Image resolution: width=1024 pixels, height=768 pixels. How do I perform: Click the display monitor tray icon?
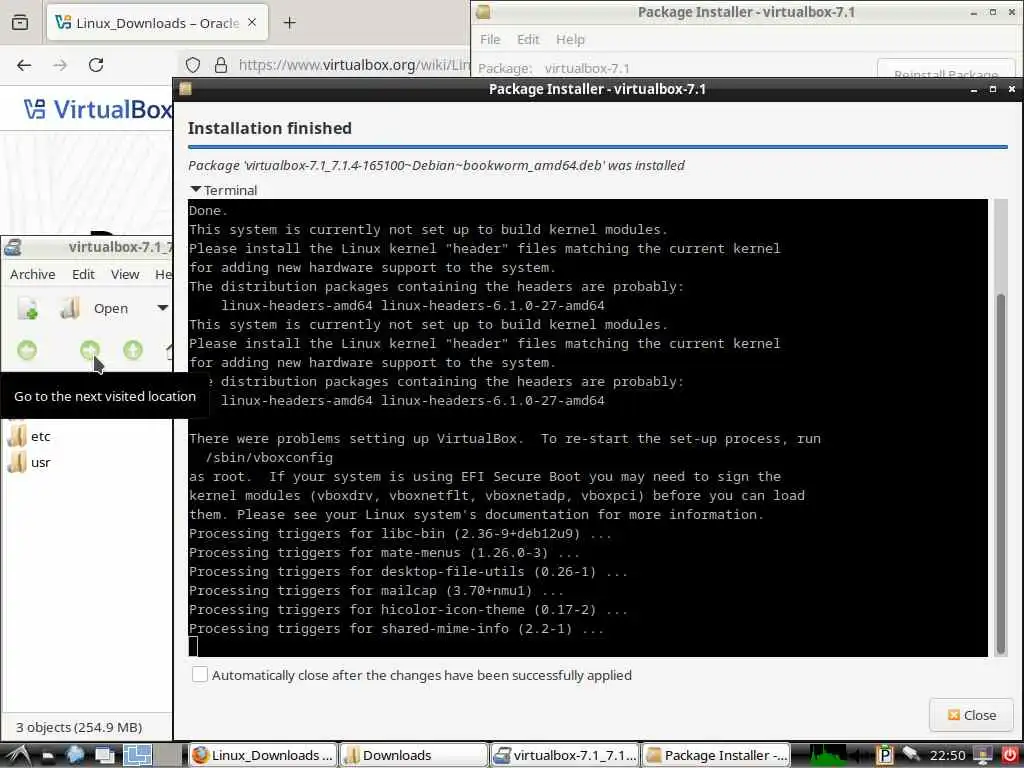[982, 755]
